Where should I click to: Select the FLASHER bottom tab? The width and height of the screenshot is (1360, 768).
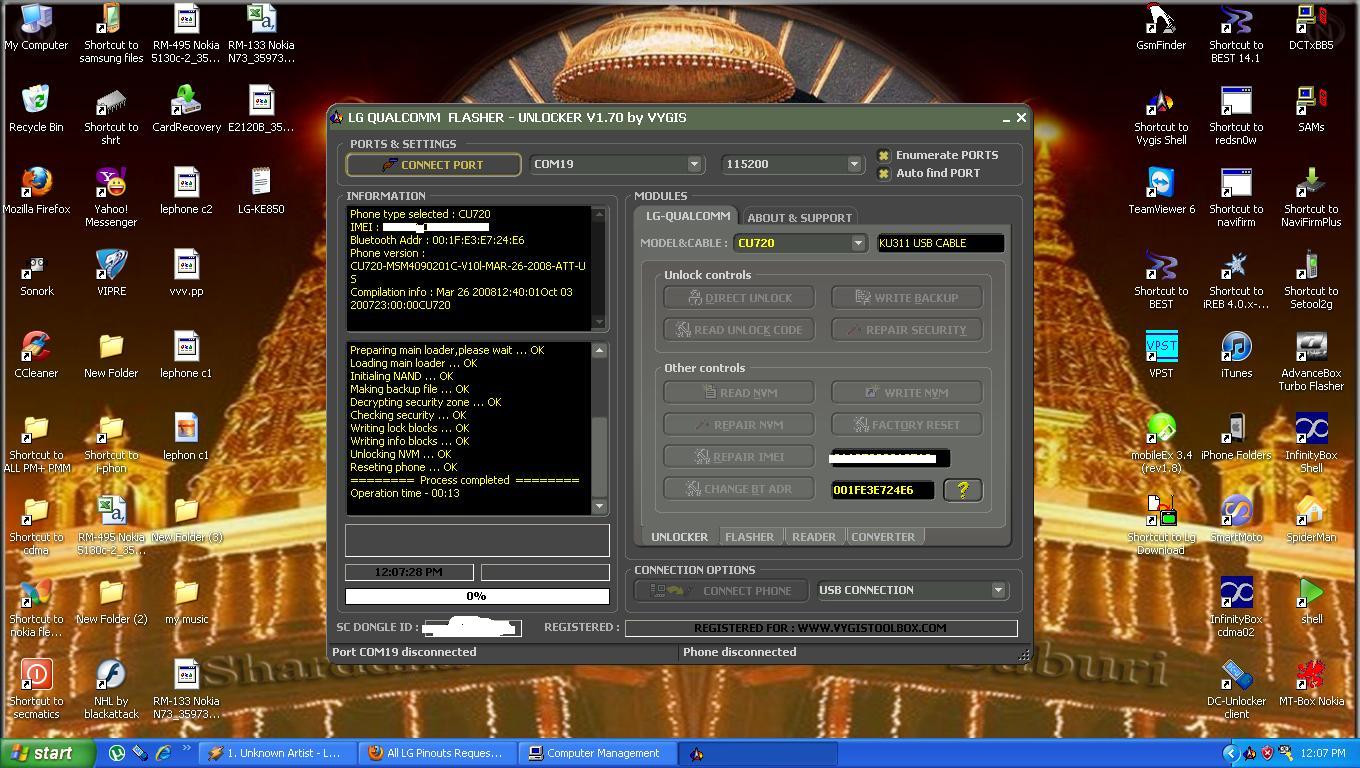pyautogui.click(x=749, y=537)
